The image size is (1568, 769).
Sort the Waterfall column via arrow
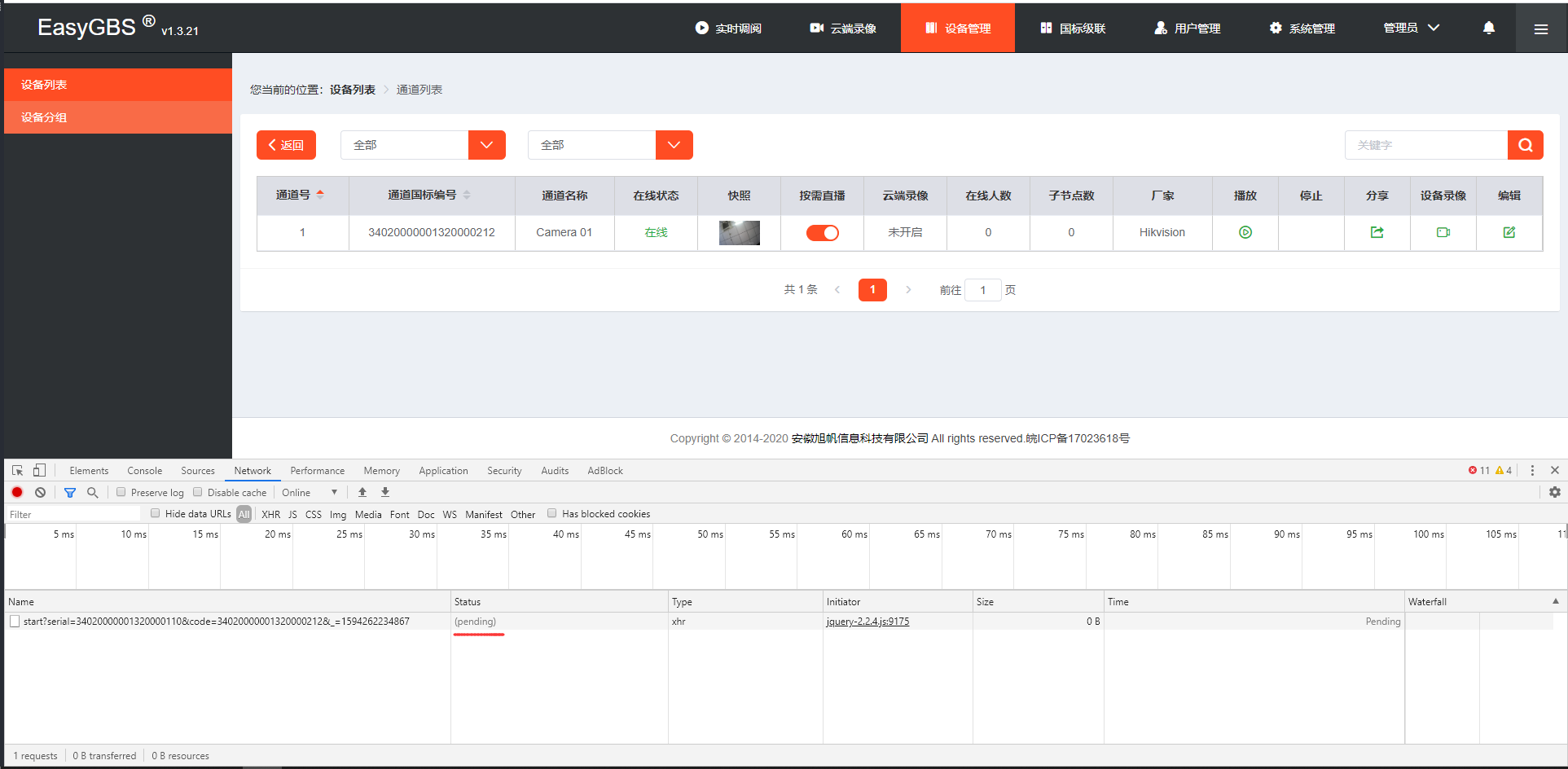tap(1556, 601)
